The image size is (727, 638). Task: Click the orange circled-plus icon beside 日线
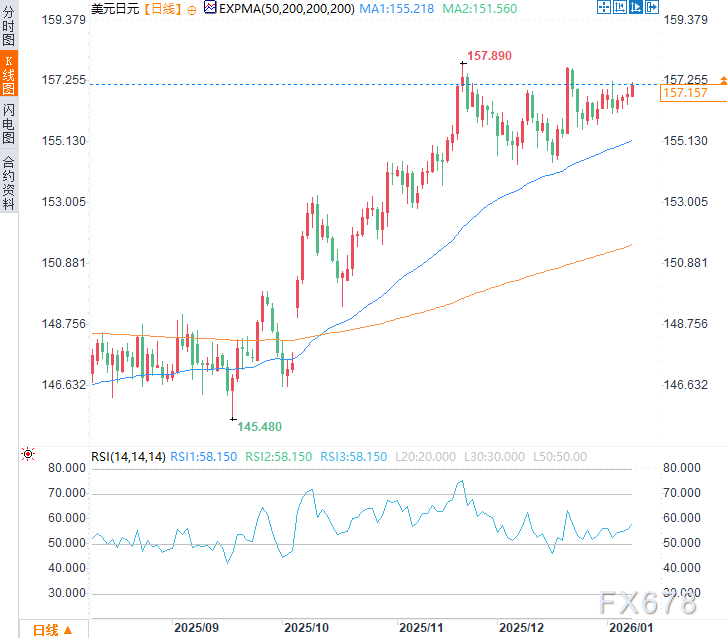pos(191,10)
